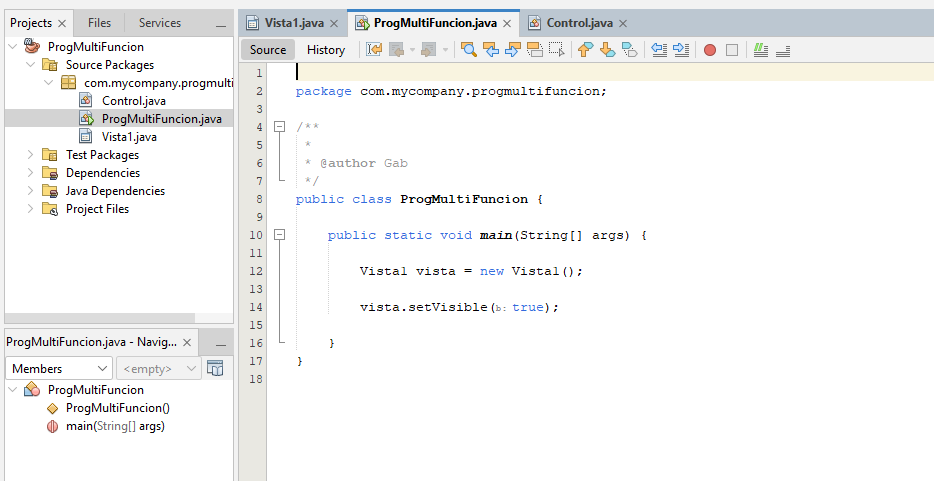Click the Forward navigation arrow icon
Viewport: 934px width, 481px height.
[428, 50]
